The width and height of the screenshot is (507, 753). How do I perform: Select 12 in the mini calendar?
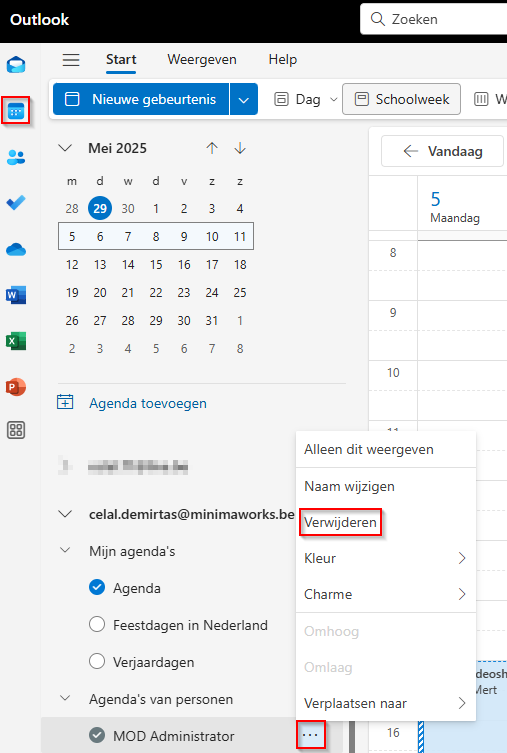(x=72, y=265)
